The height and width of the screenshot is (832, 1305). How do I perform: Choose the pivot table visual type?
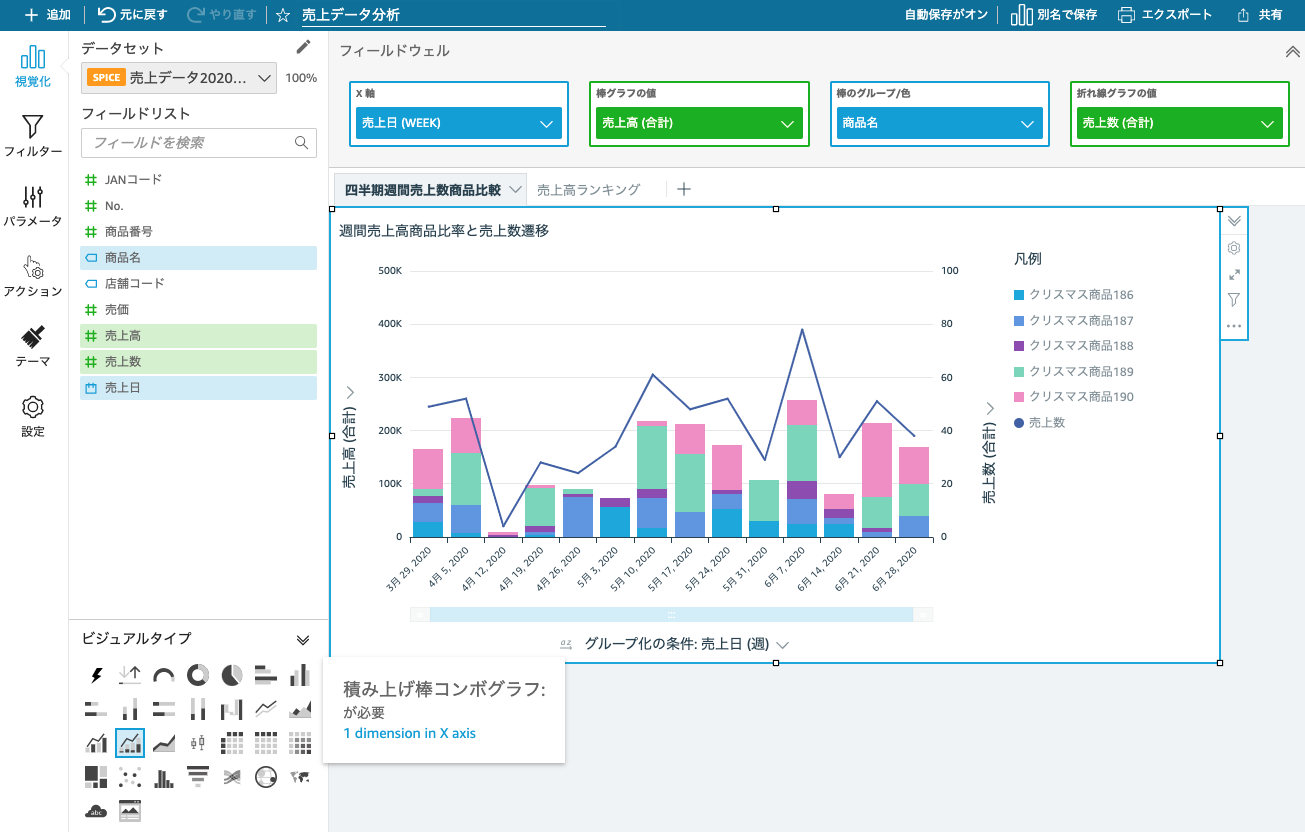coord(232,743)
